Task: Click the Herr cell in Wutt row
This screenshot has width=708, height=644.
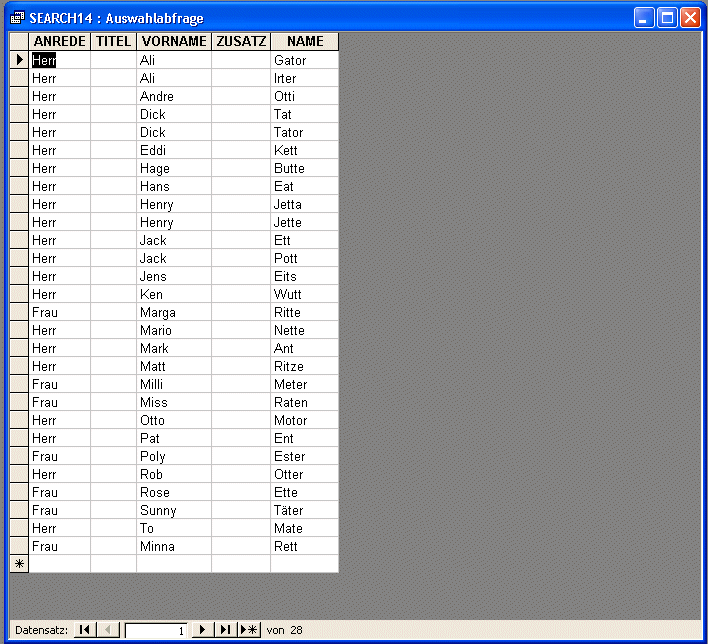Action: coord(60,294)
